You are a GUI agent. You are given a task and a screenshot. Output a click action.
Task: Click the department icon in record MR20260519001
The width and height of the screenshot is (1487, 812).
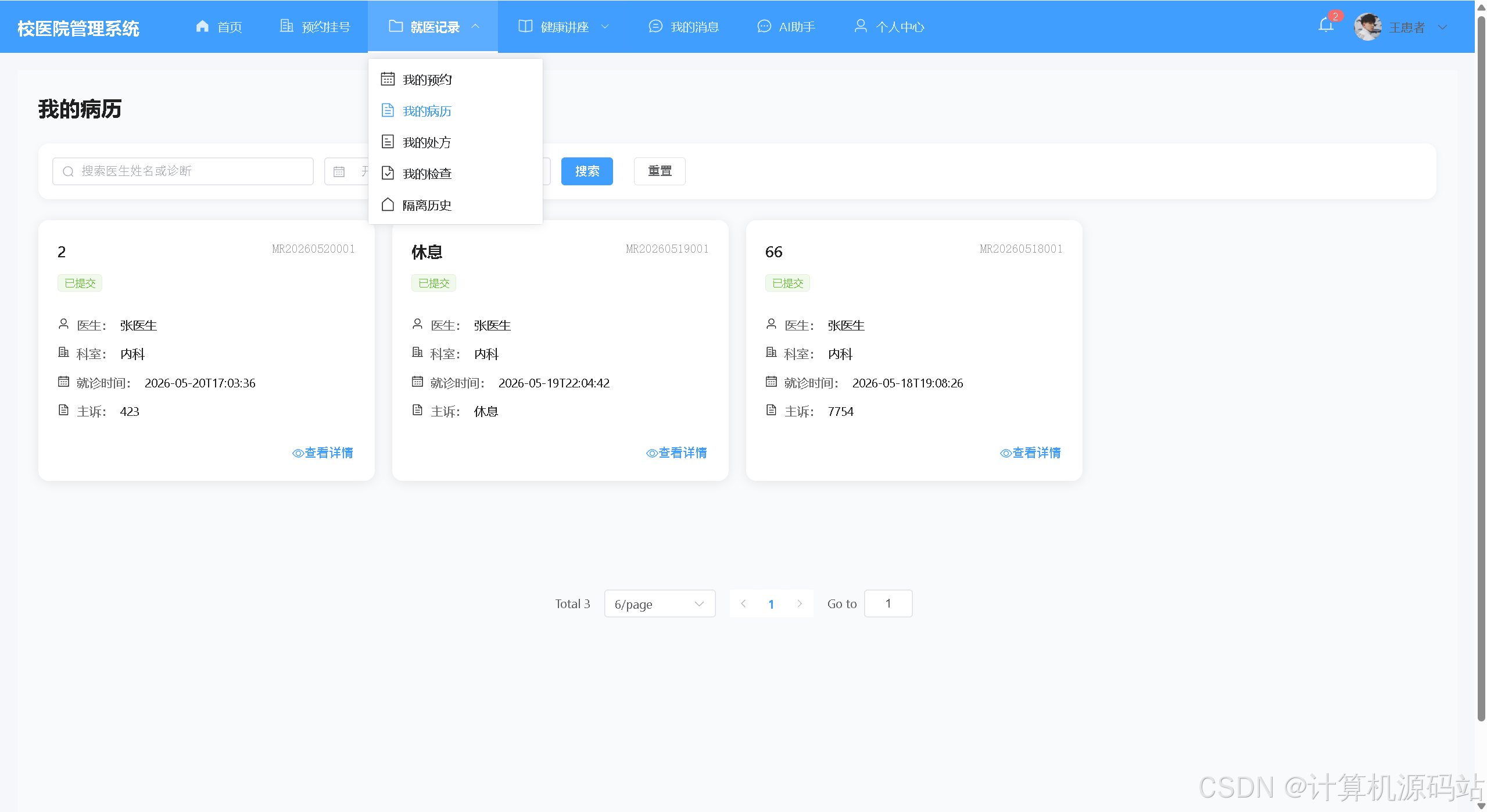click(417, 353)
